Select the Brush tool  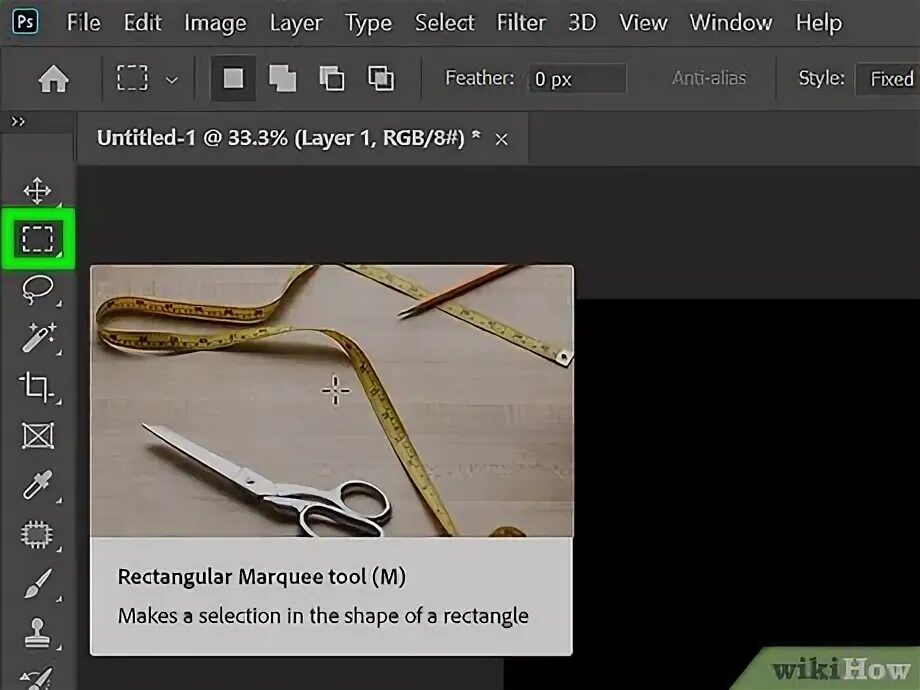38,583
